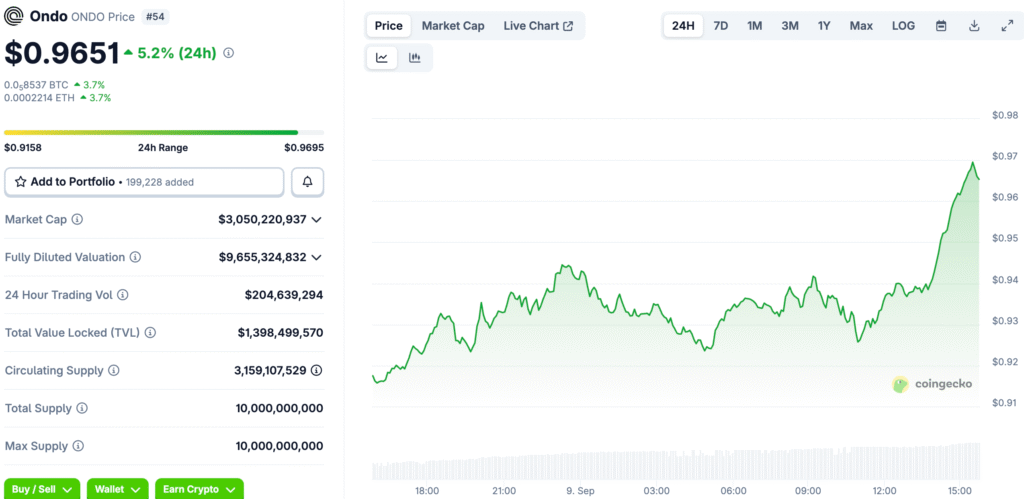The height and width of the screenshot is (499, 1024).
Task: Click the Total Value Locked info icon
Action: (x=150, y=332)
